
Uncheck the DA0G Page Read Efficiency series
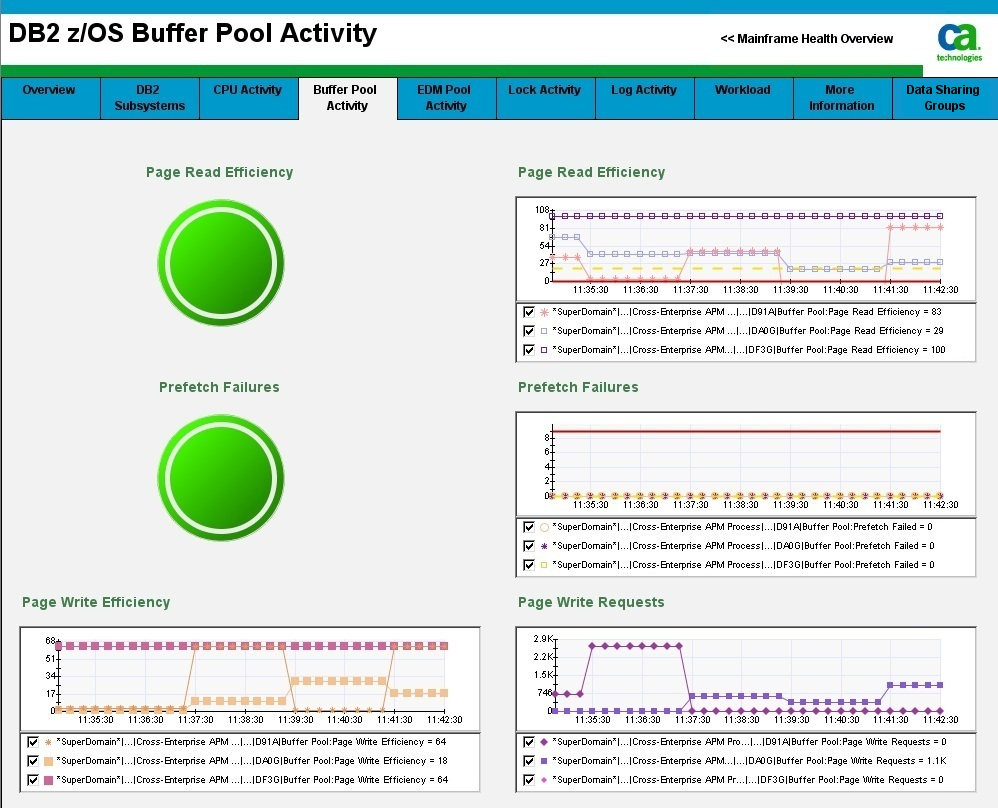click(x=529, y=331)
